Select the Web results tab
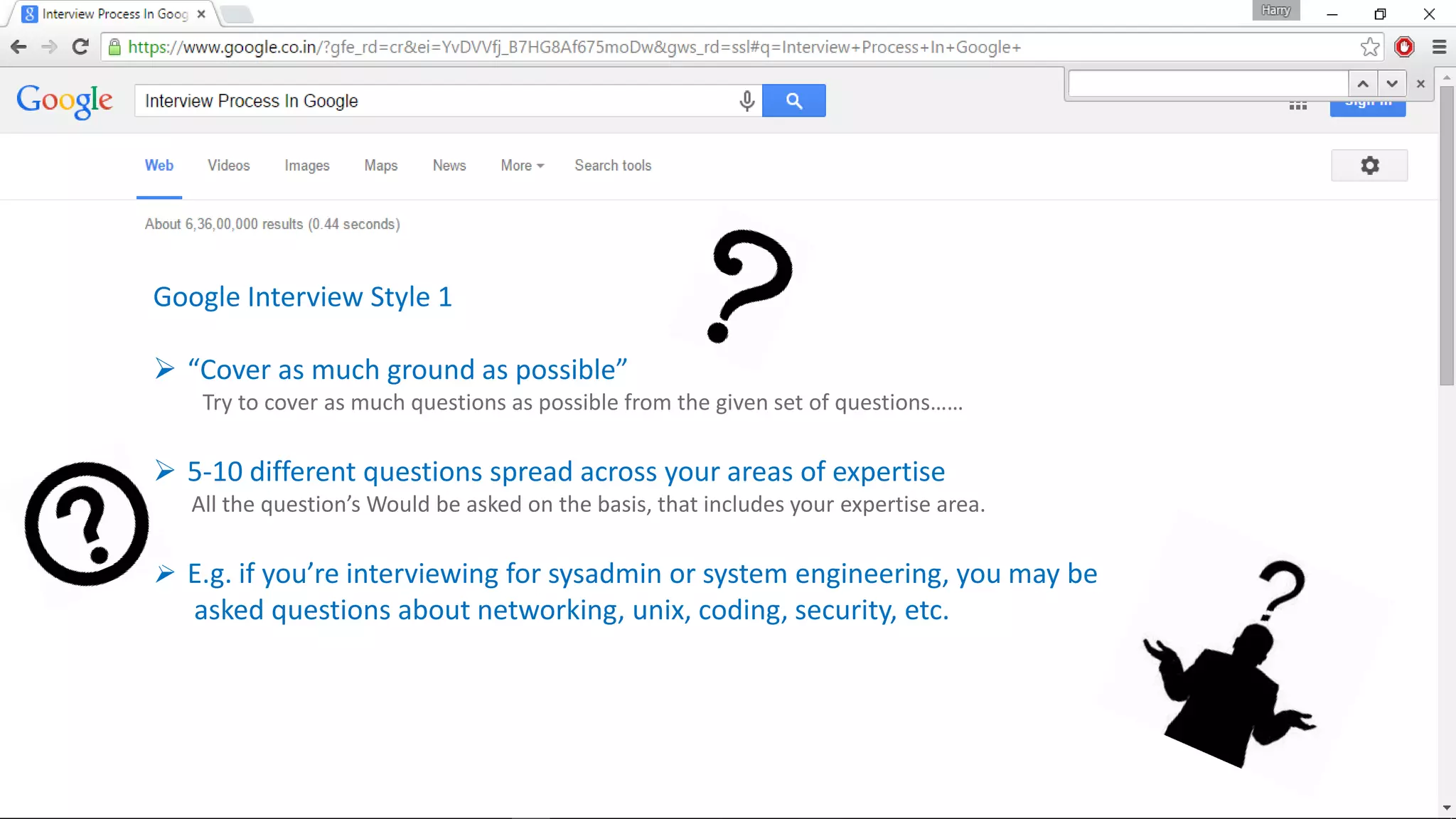Screen dimensions: 1456x819 coord(159,166)
